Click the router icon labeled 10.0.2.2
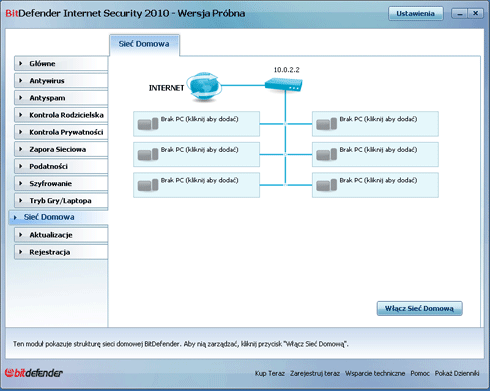490x391 pixels. pos(284,84)
